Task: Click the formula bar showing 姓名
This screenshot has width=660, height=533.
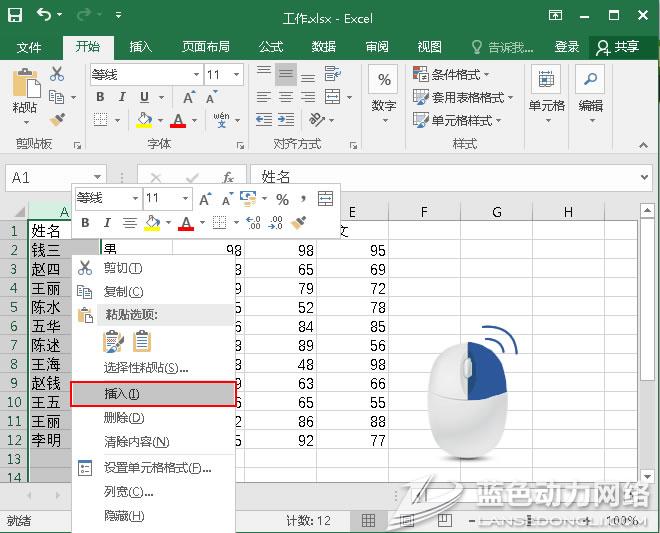Action: tap(450, 177)
